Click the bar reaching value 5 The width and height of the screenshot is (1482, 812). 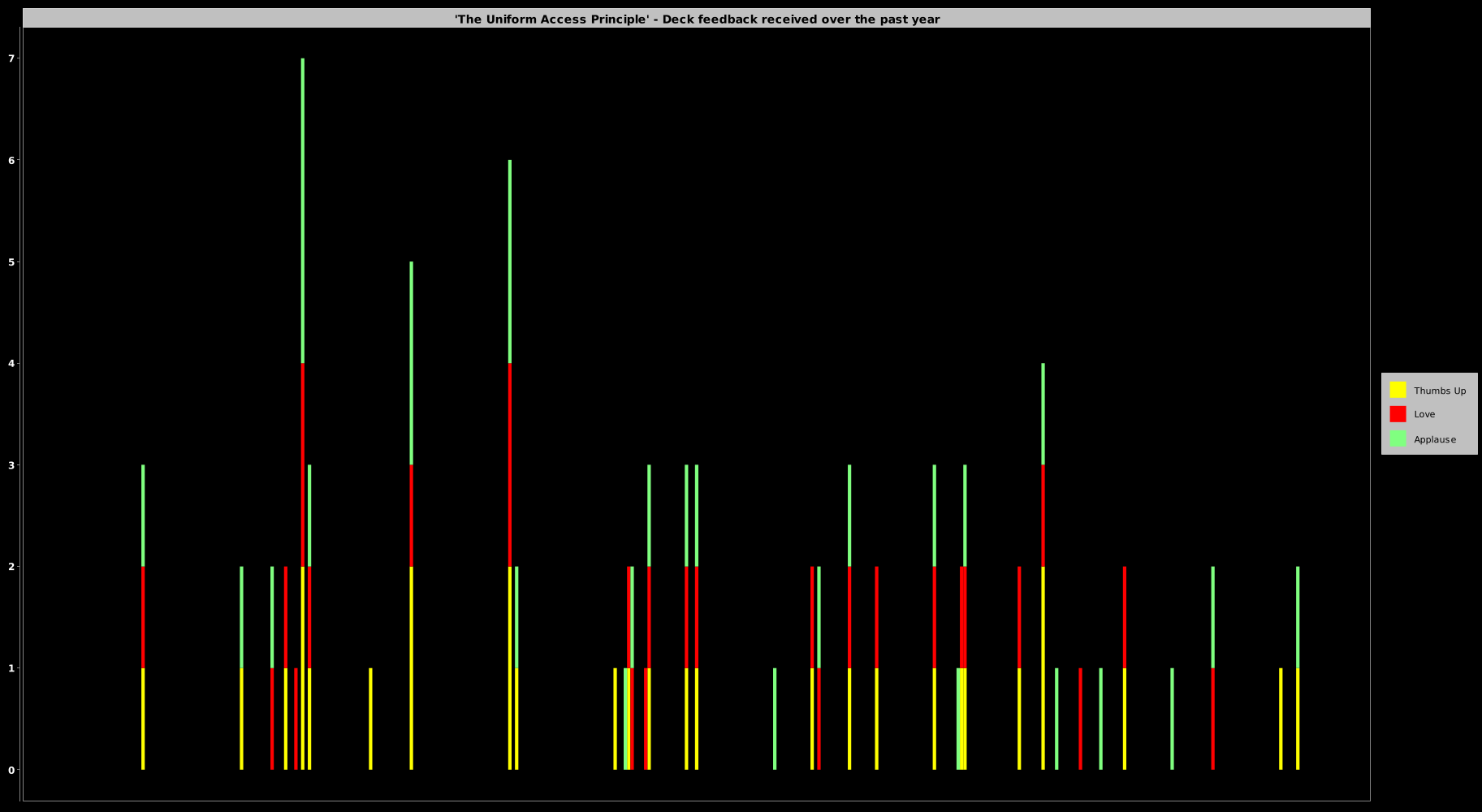[412, 516]
